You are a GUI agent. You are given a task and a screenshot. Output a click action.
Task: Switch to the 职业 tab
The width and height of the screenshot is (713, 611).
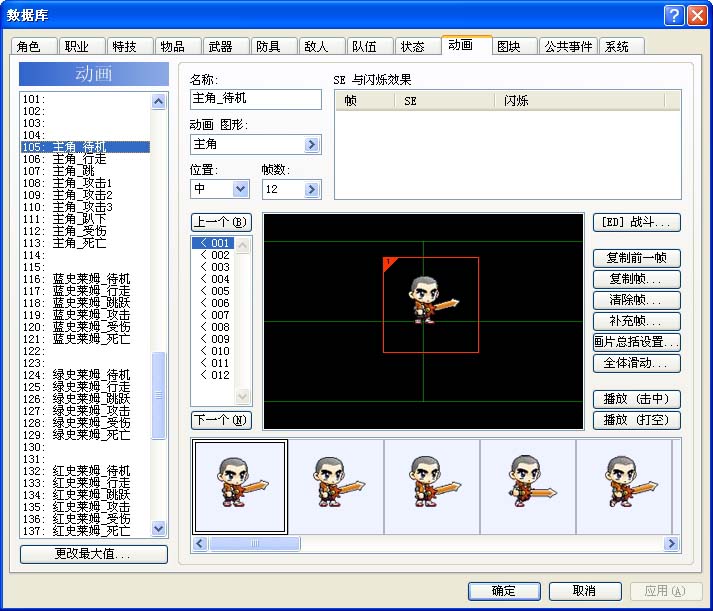82,46
